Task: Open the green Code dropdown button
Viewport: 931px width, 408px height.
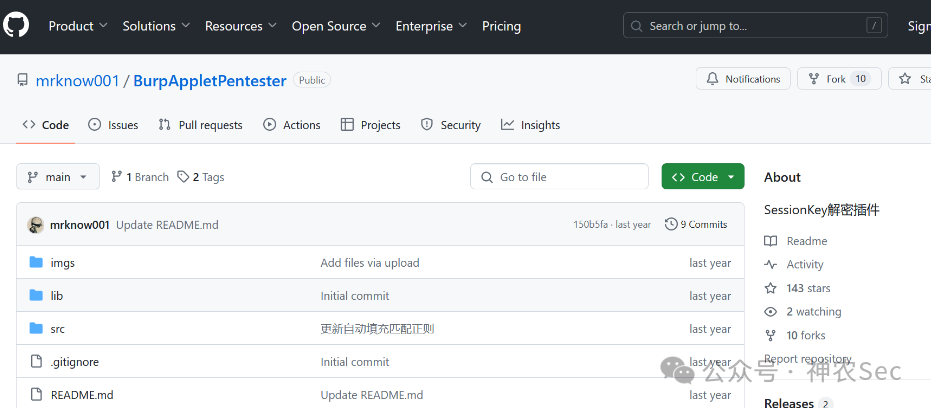Action: 703,177
